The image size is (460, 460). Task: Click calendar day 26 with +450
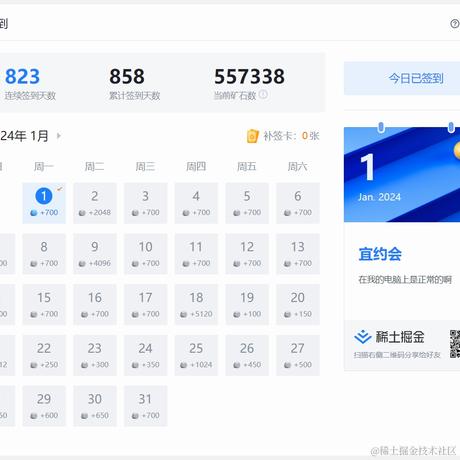(247, 355)
